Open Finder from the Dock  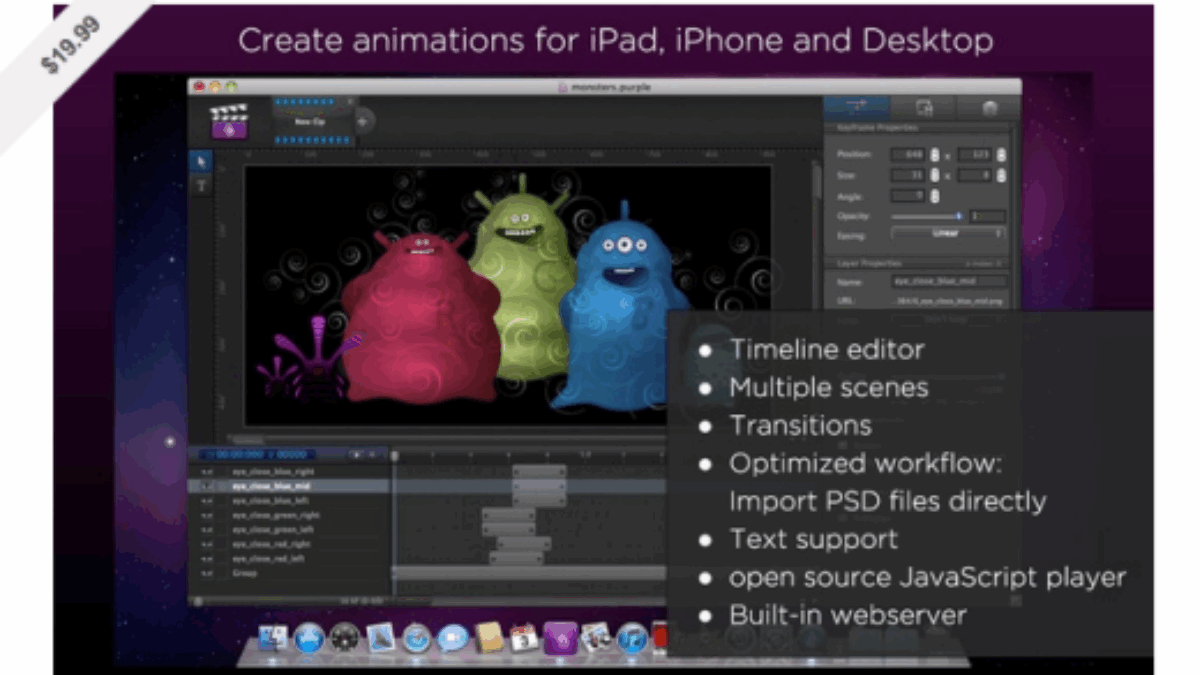click(273, 637)
